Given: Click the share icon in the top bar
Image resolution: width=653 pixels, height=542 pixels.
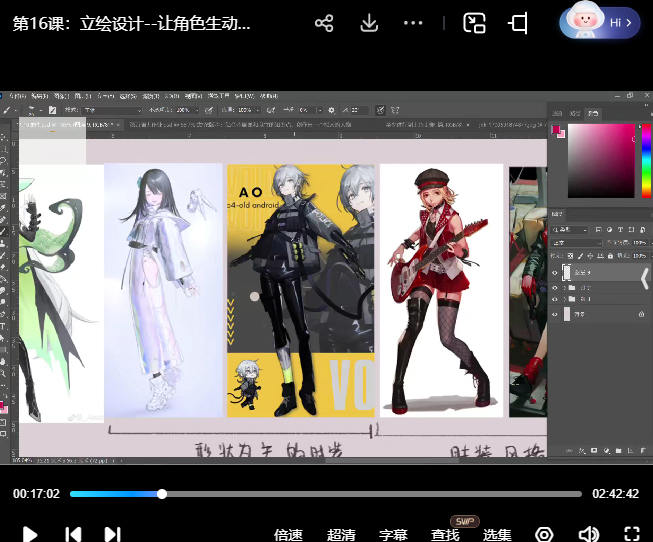Looking at the screenshot, I should tap(323, 23).
